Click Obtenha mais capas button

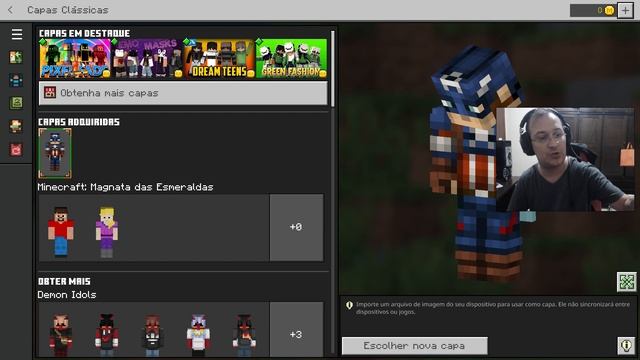click(183, 93)
